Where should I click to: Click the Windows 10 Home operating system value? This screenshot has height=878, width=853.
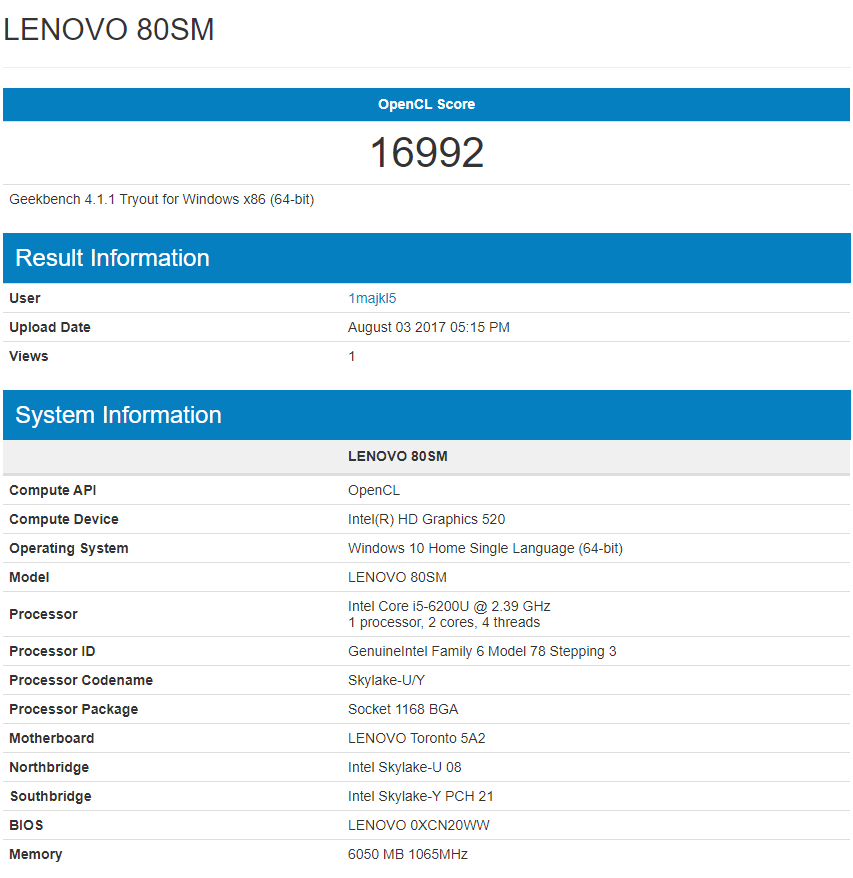point(485,548)
